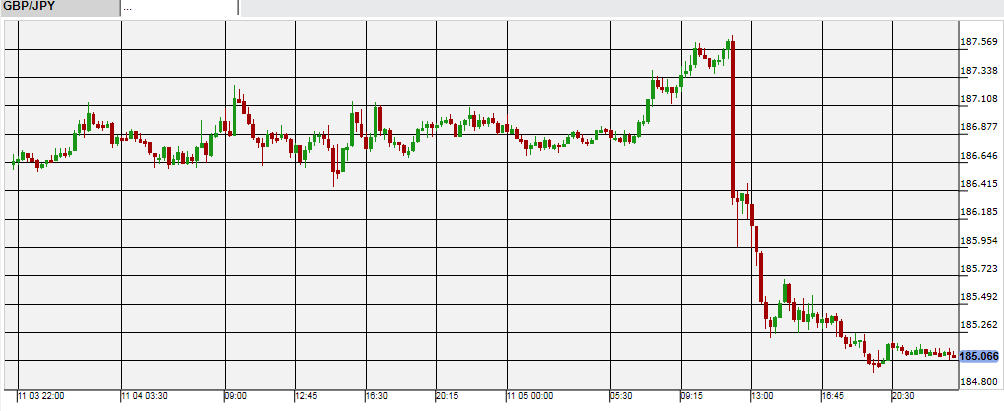Click the 16:45 time axis label
Image resolution: width=1004 pixels, height=411 pixels.
835,397
